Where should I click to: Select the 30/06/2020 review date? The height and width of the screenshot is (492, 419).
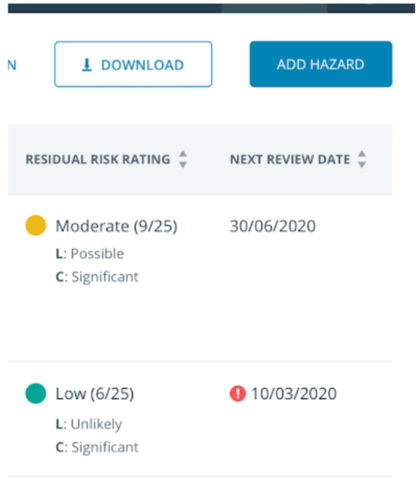coord(273,226)
